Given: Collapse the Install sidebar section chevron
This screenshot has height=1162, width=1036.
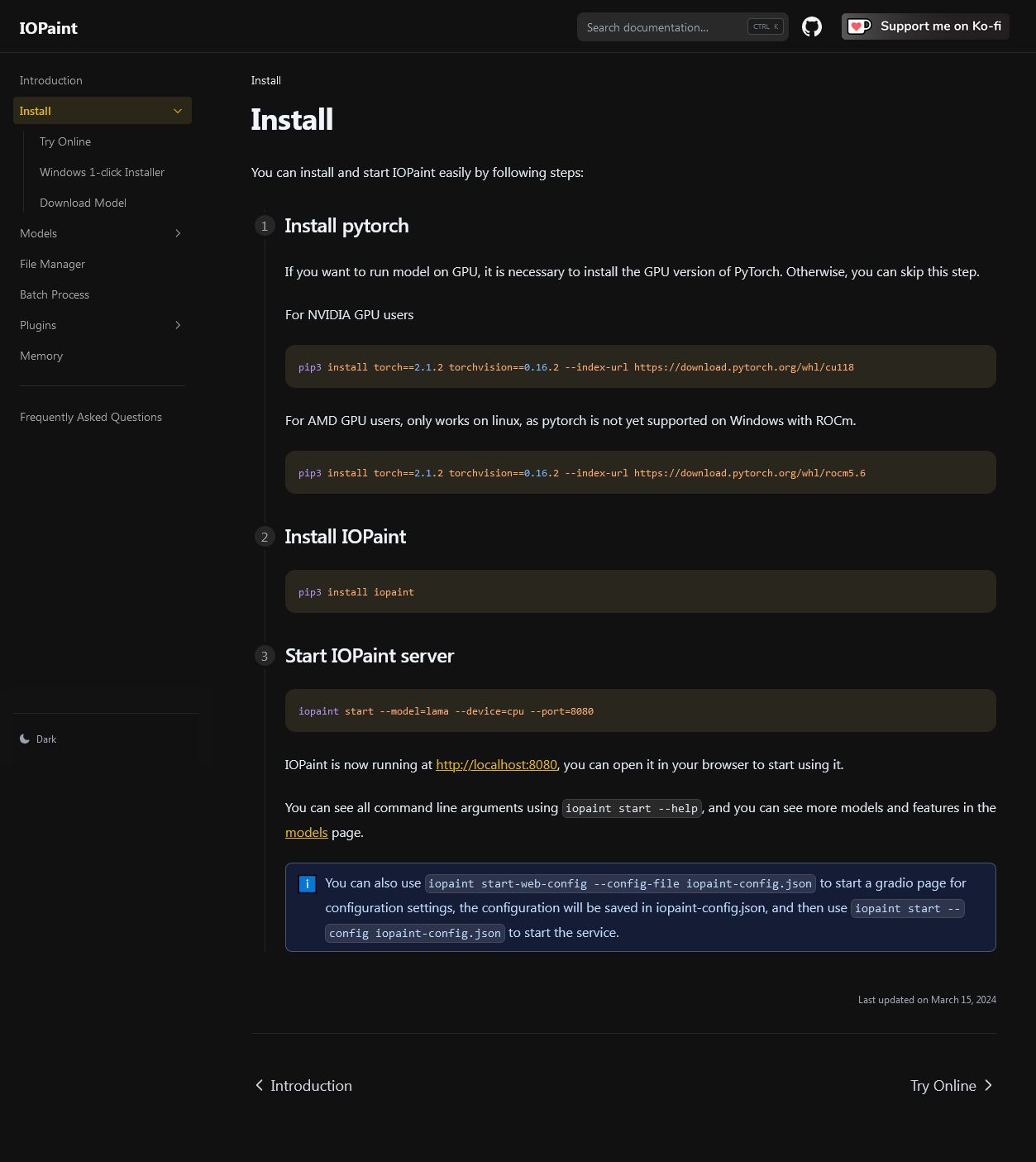Looking at the screenshot, I should click(178, 111).
